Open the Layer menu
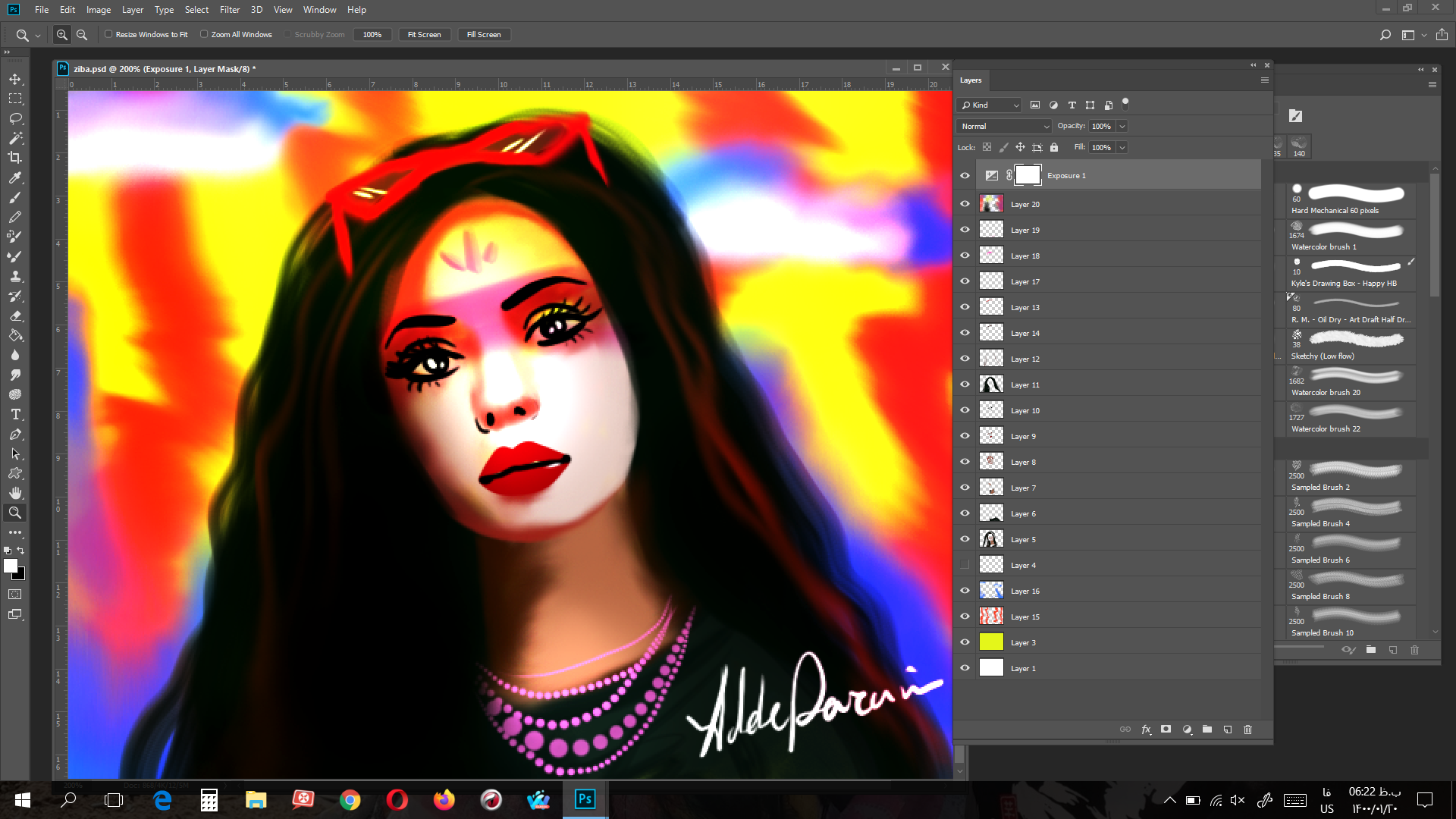1456x819 pixels. coord(133,10)
